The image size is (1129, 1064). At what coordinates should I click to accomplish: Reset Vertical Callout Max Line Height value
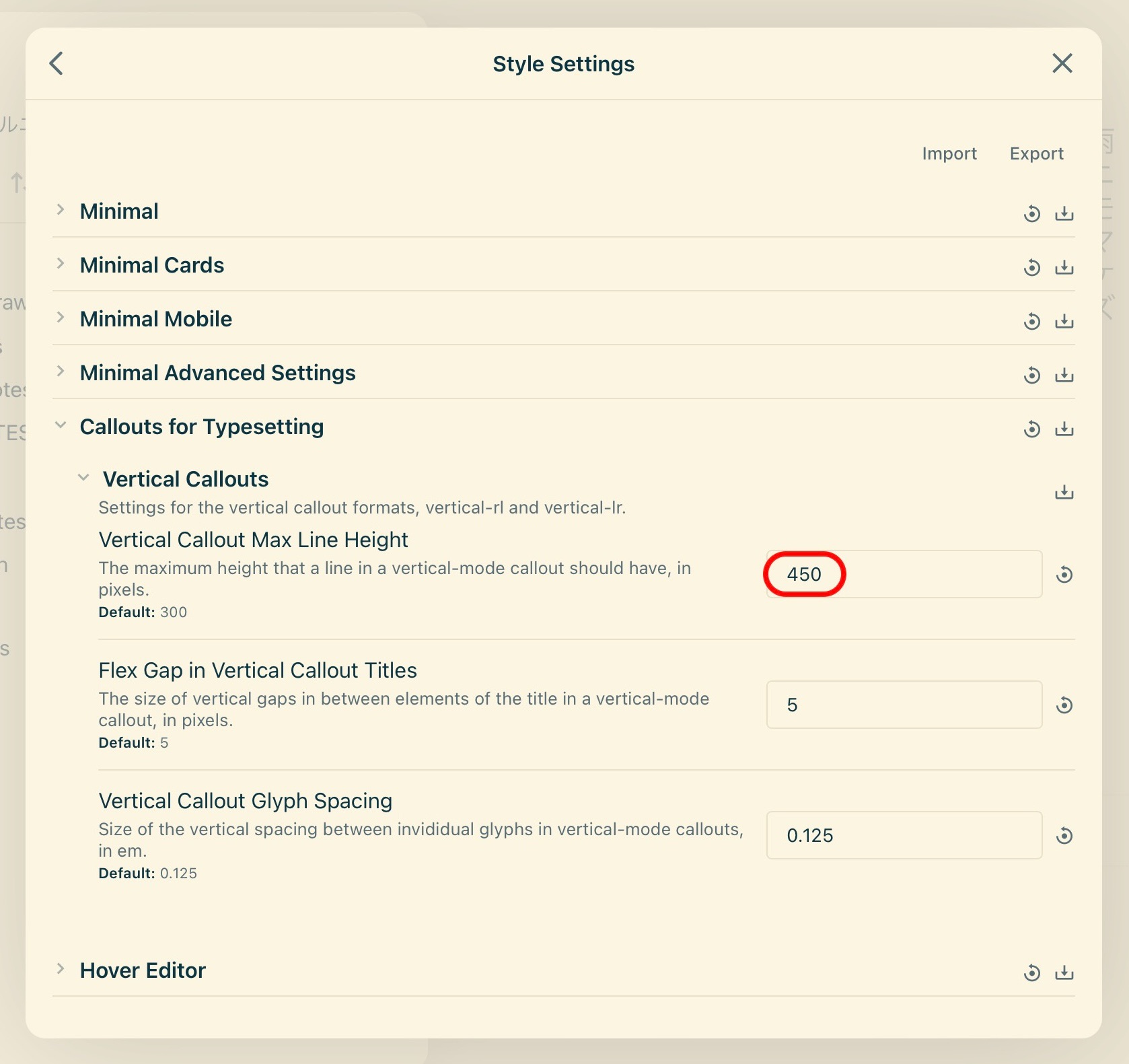1065,574
